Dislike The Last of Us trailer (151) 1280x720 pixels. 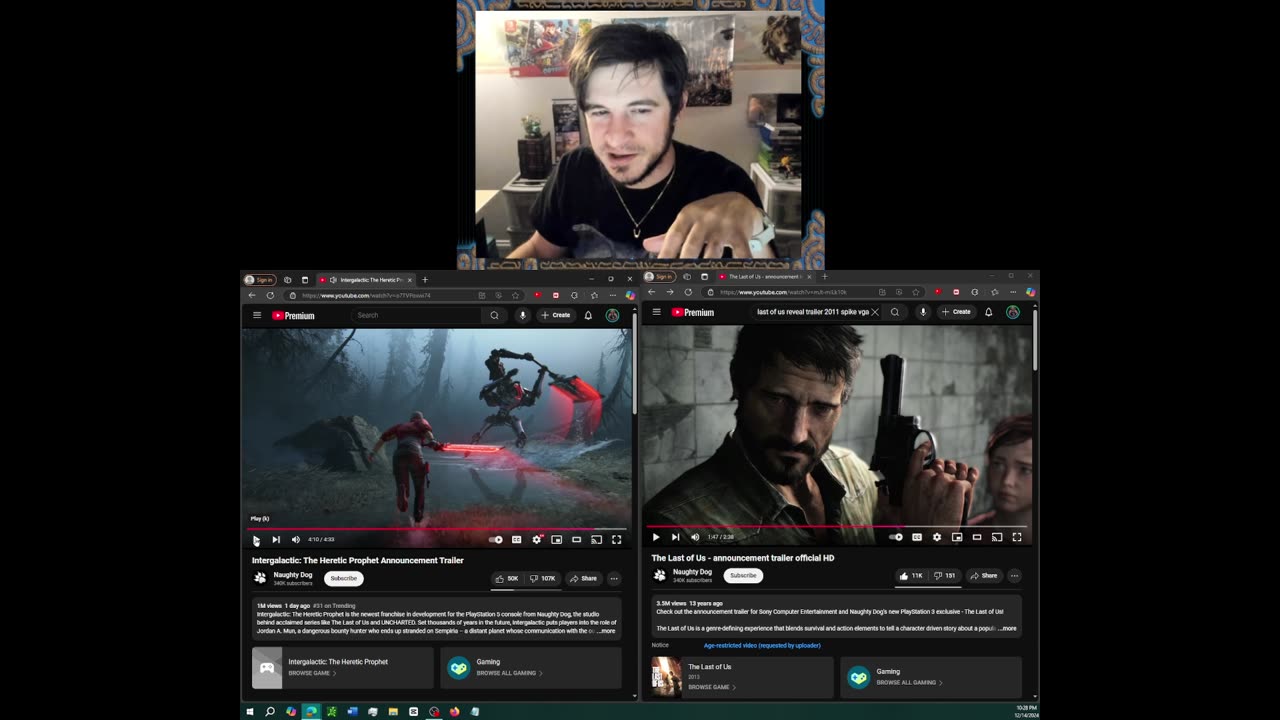coord(945,576)
